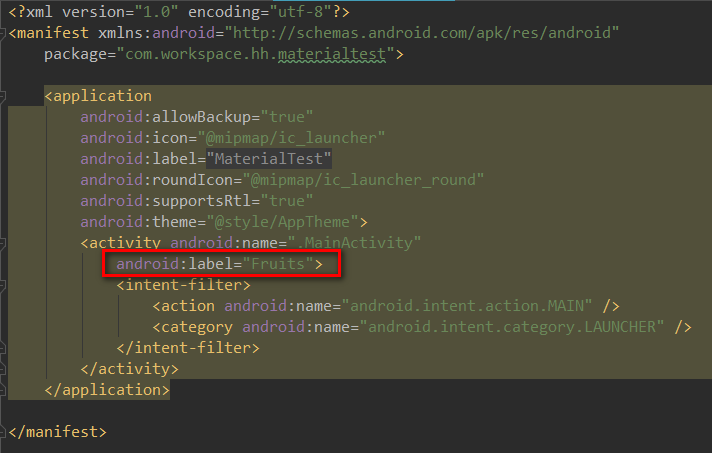Viewport: 712px width, 453px height.
Task: Click the android:supportsRtl attribute name
Action: click(166, 201)
